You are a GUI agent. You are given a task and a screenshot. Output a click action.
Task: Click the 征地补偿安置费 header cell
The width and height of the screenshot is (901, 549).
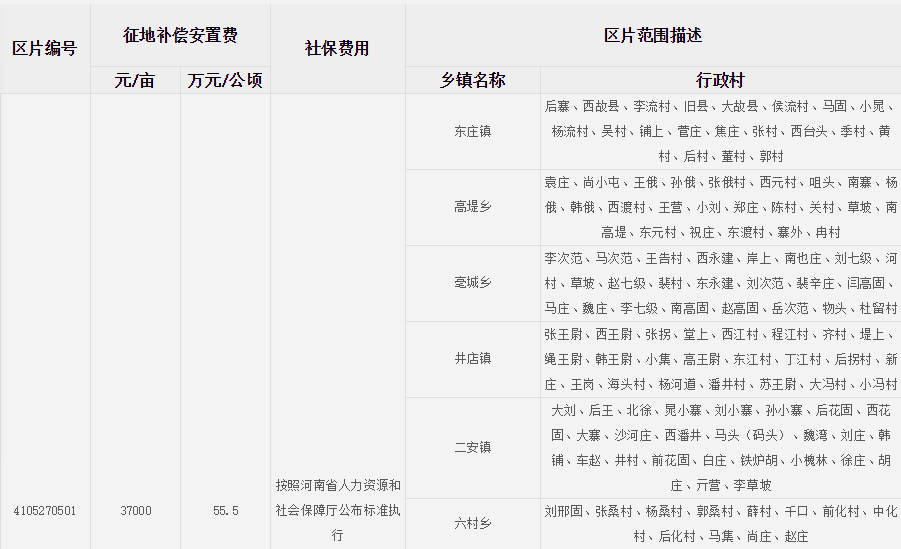[x=180, y=35]
